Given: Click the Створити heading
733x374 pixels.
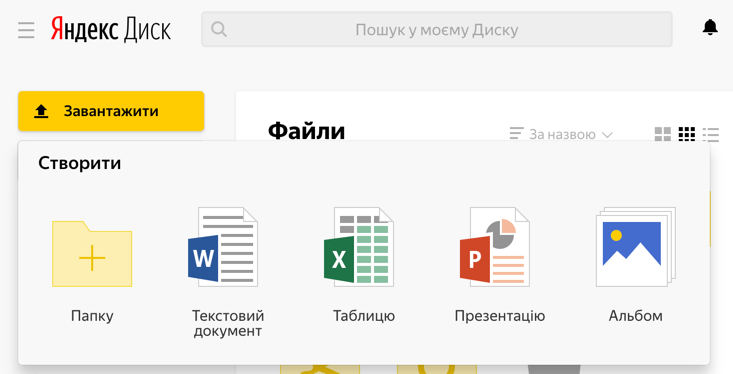Looking at the screenshot, I should [79, 163].
